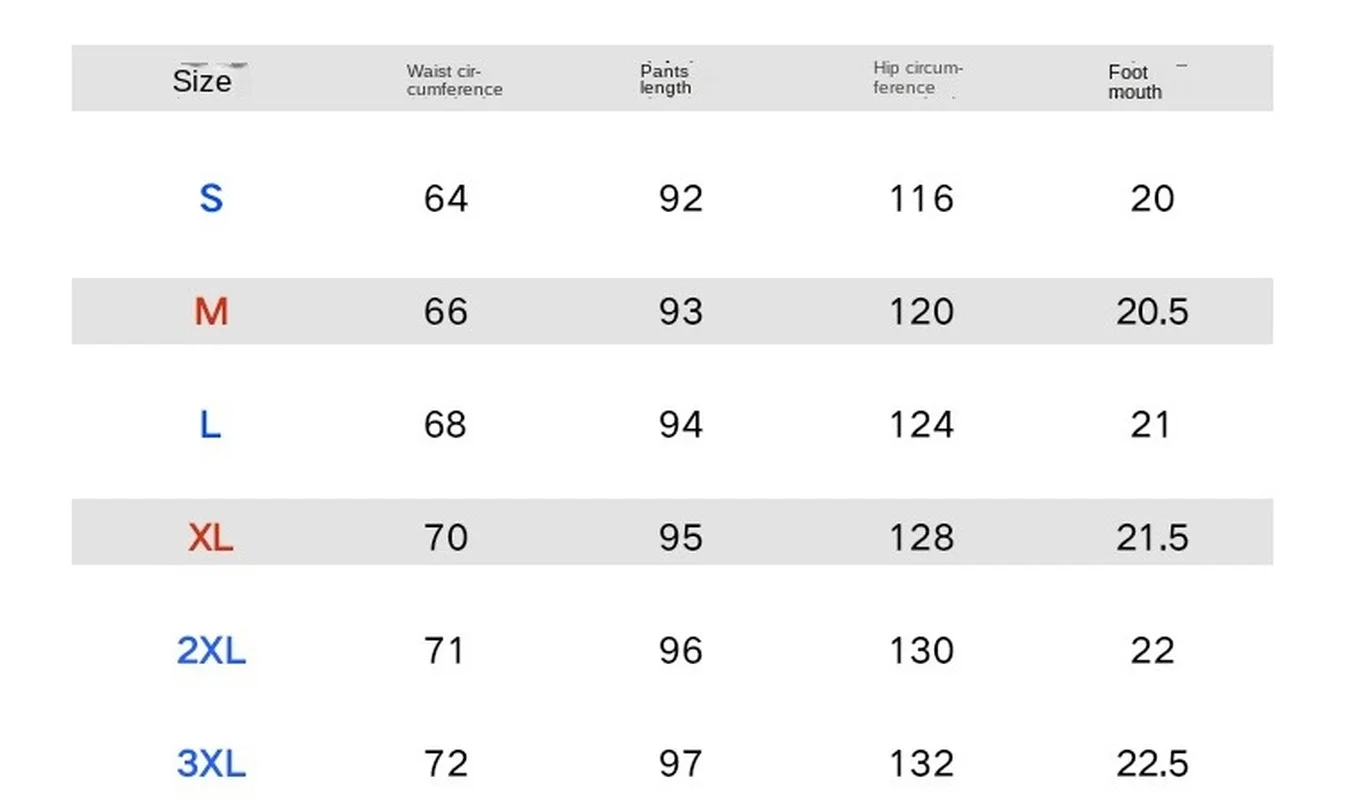
Task: Select the 3XL size label
Action: pyautogui.click(x=211, y=765)
